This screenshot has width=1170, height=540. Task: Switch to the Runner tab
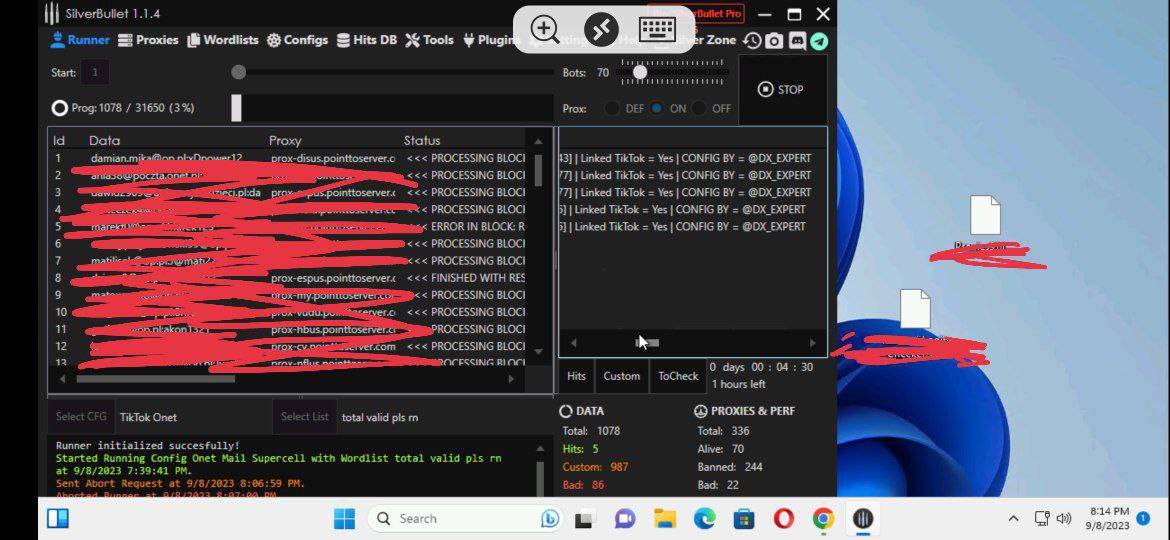coord(80,40)
